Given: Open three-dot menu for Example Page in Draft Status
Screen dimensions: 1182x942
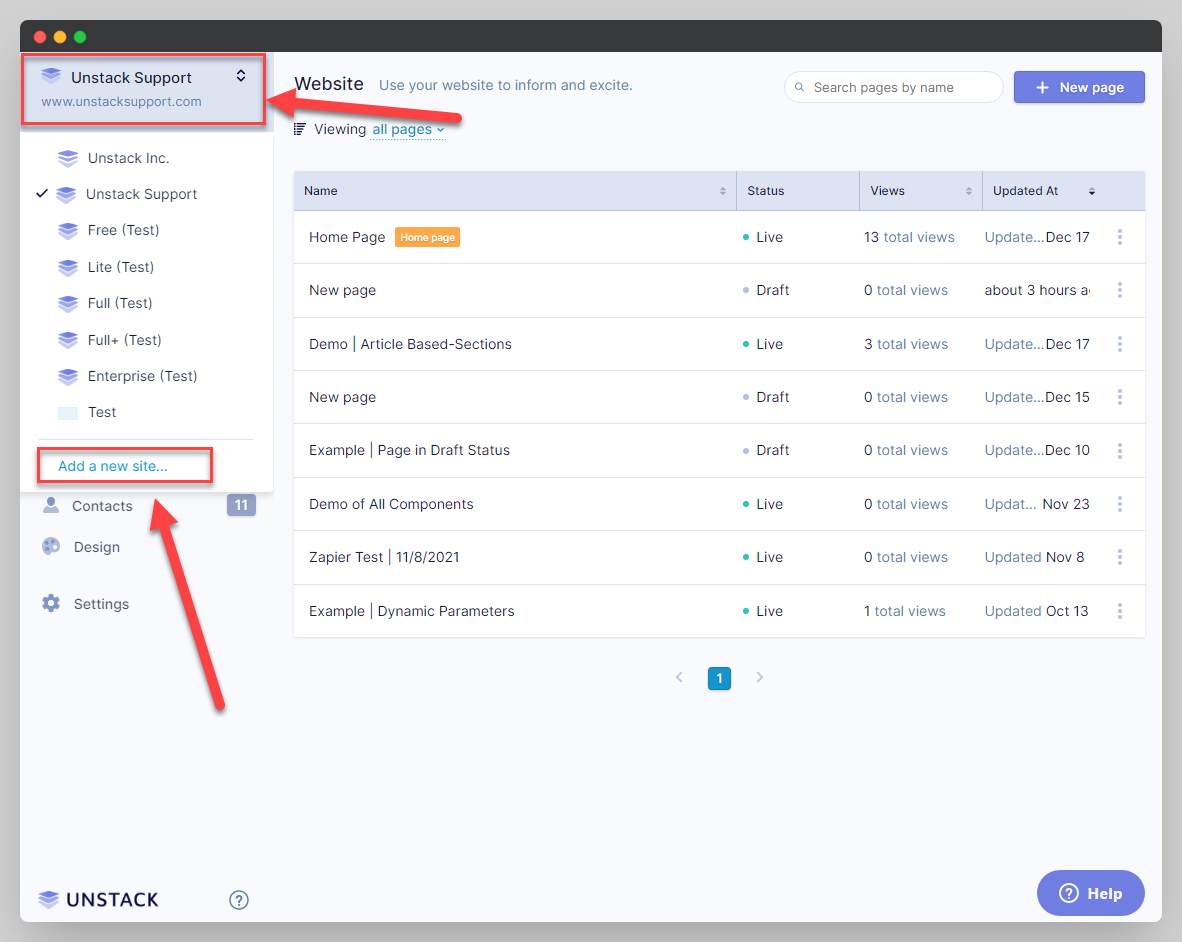Looking at the screenshot, I should (1119, 451).
